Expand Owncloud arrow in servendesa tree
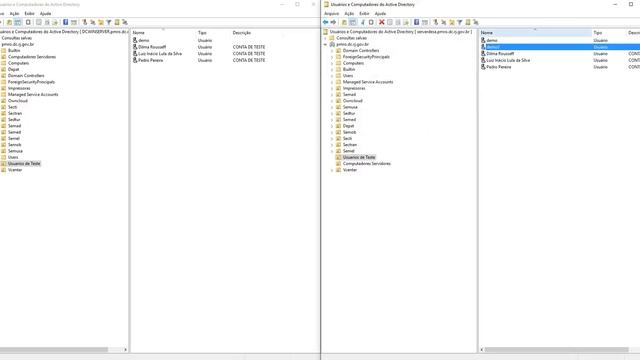Screen dimensions: 640x360 332,101
